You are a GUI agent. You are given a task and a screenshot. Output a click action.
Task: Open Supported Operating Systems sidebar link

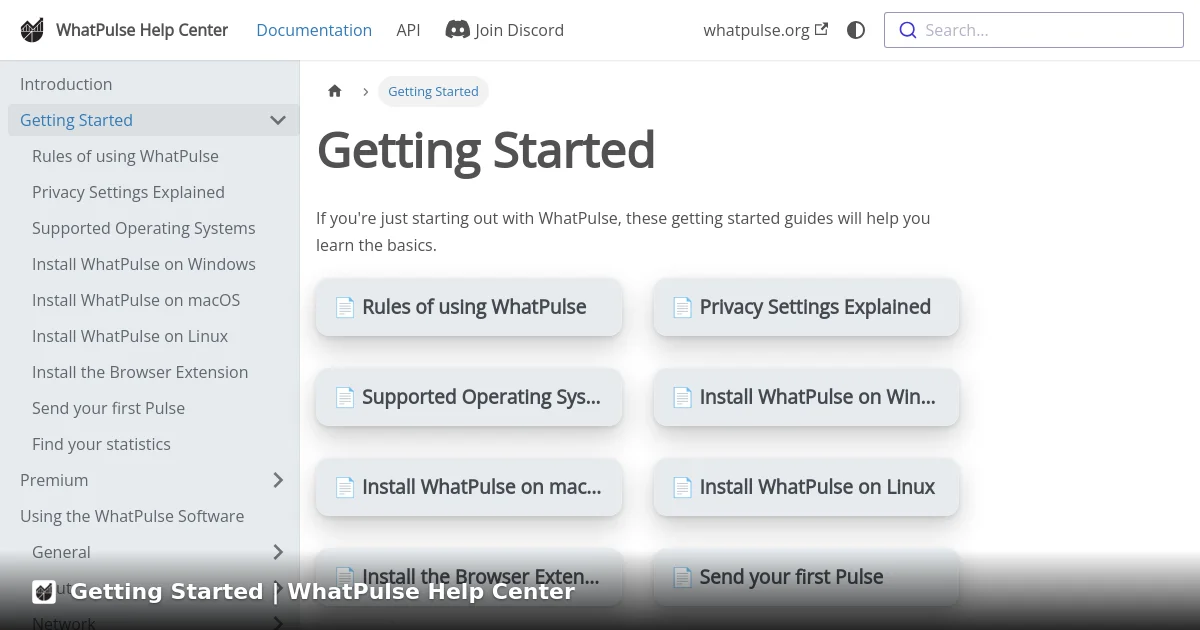click(x=143, y=228)
